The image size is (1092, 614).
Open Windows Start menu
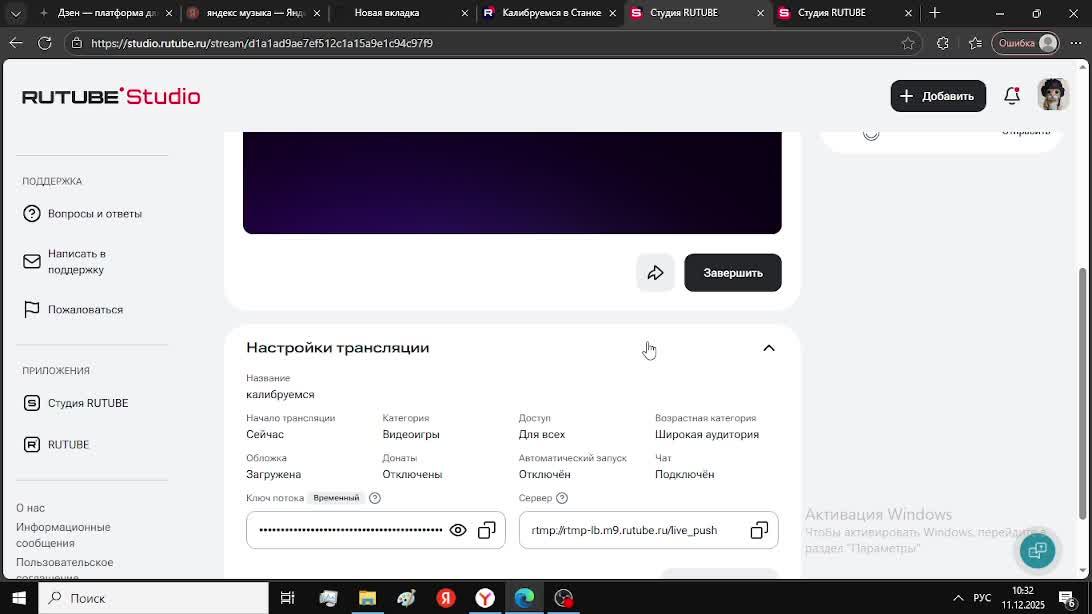tap(19, 598)
